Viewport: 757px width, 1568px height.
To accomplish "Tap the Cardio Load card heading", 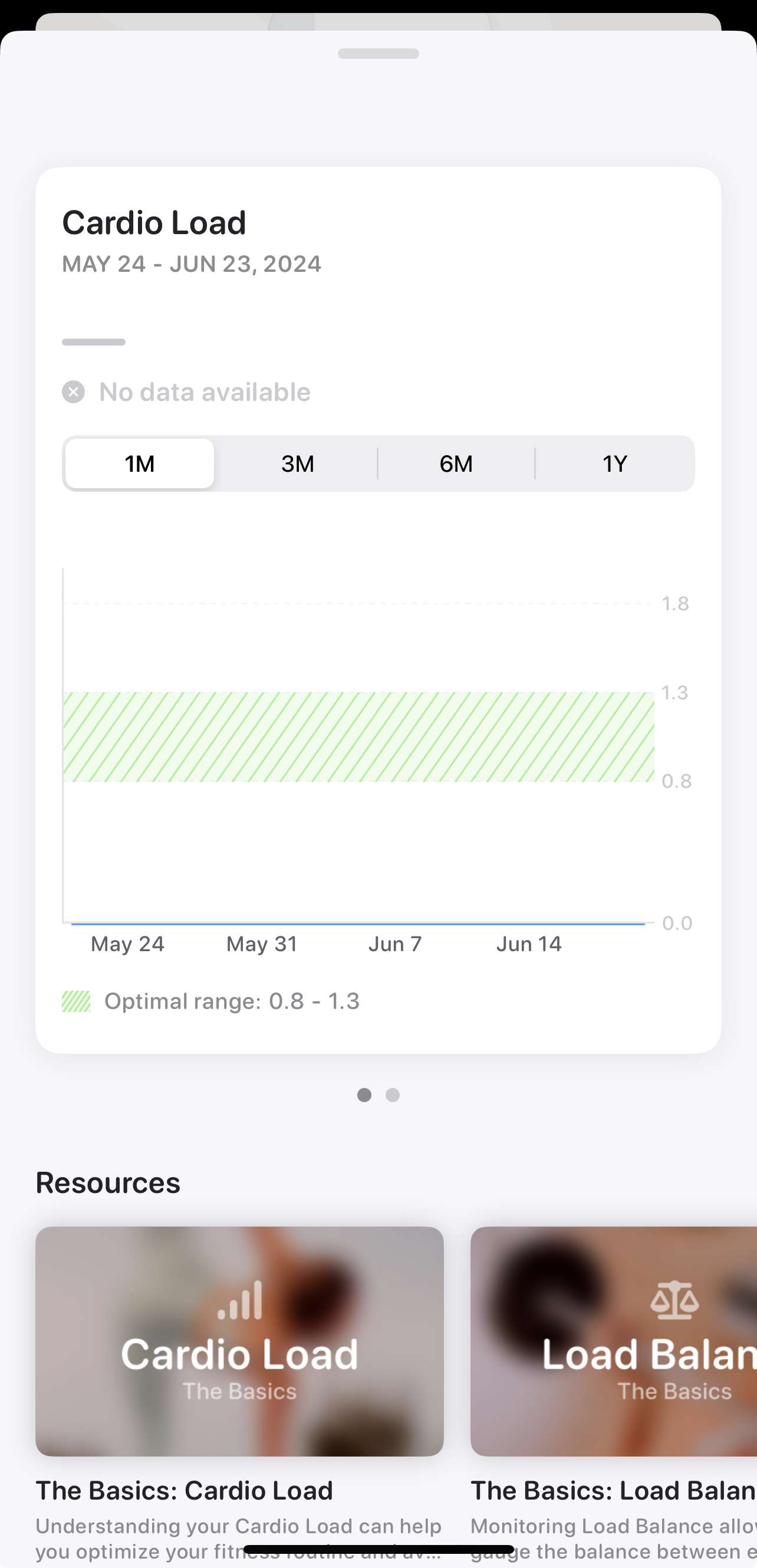I will click(x=154, y=223).
